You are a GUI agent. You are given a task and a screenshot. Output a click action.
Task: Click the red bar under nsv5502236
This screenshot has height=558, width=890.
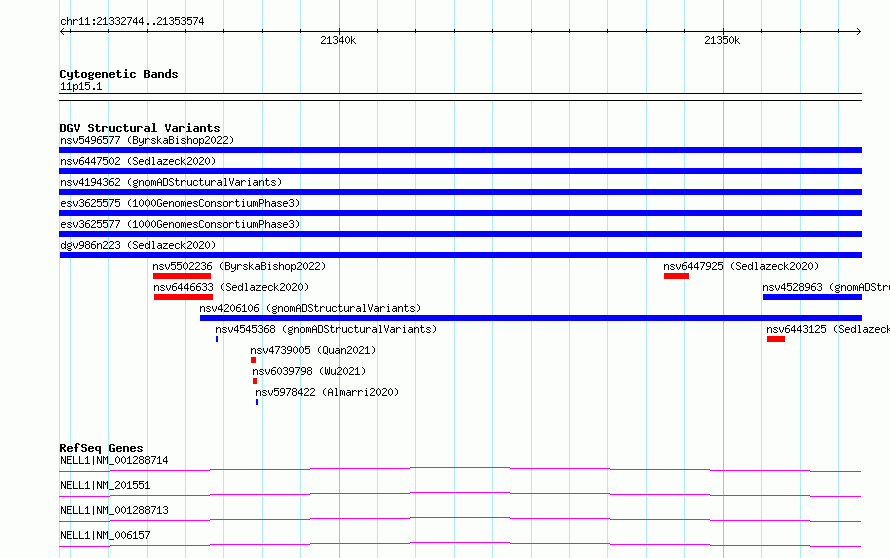(x=182, y=276)
